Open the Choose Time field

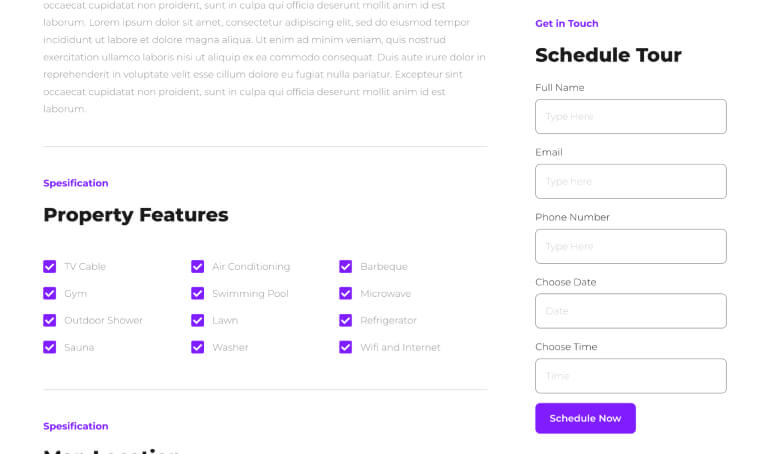coord(630,376)
